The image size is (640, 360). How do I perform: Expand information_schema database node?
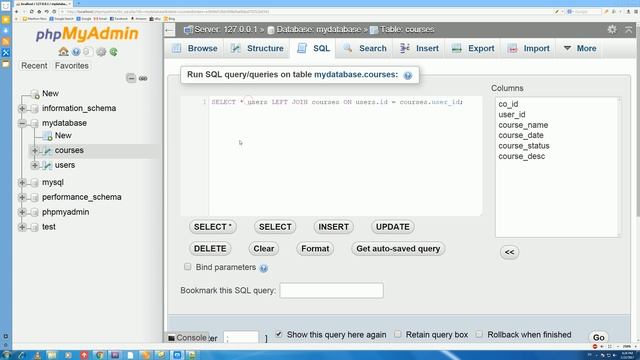(x=22, y=108)
